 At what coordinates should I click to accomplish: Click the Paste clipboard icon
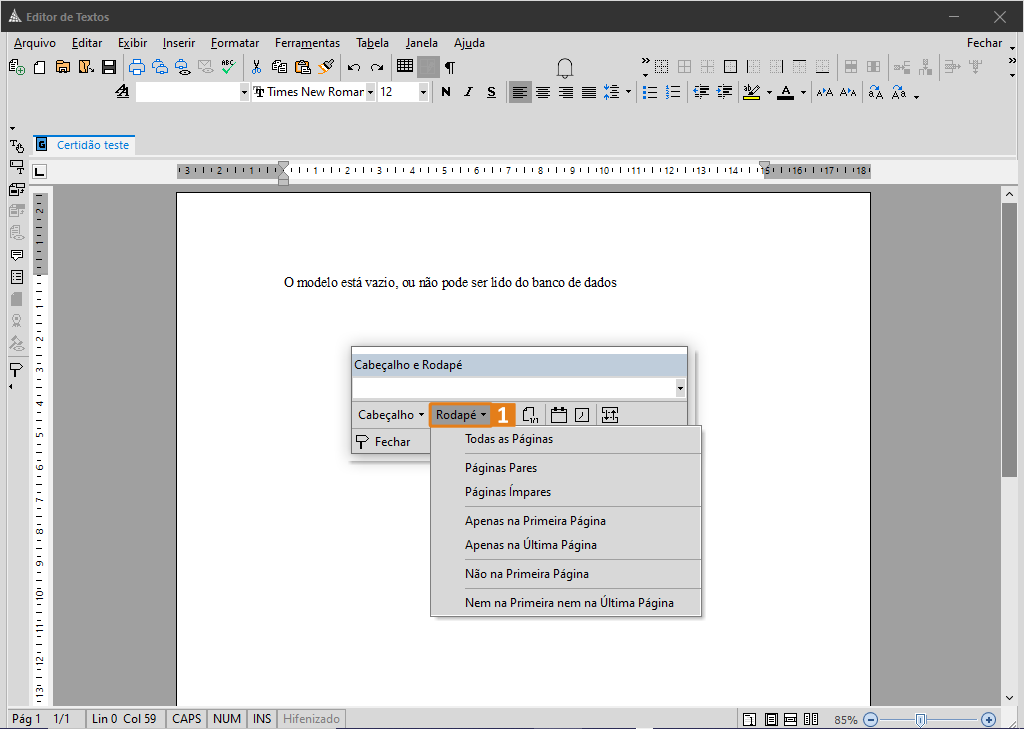(x=302, y=67)
